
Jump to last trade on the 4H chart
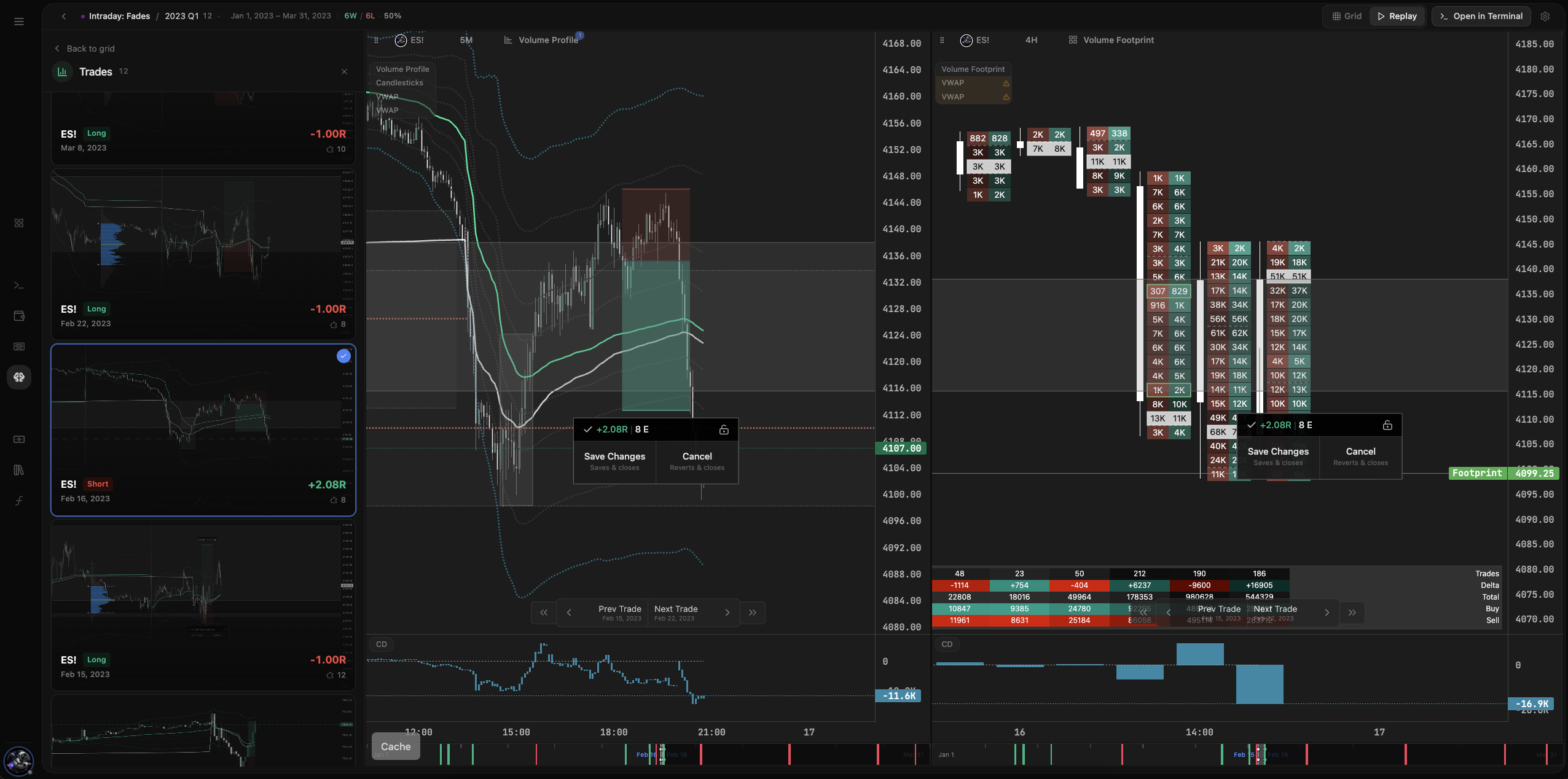(x=1352, y=613)
